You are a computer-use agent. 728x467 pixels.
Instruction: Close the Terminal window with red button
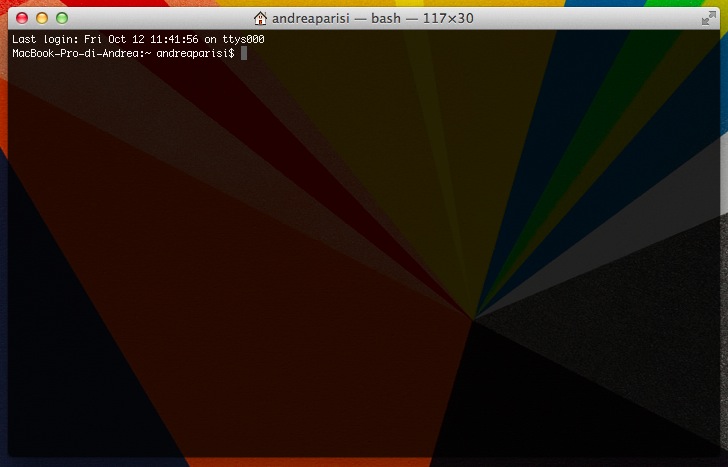(x=22, y=18)
